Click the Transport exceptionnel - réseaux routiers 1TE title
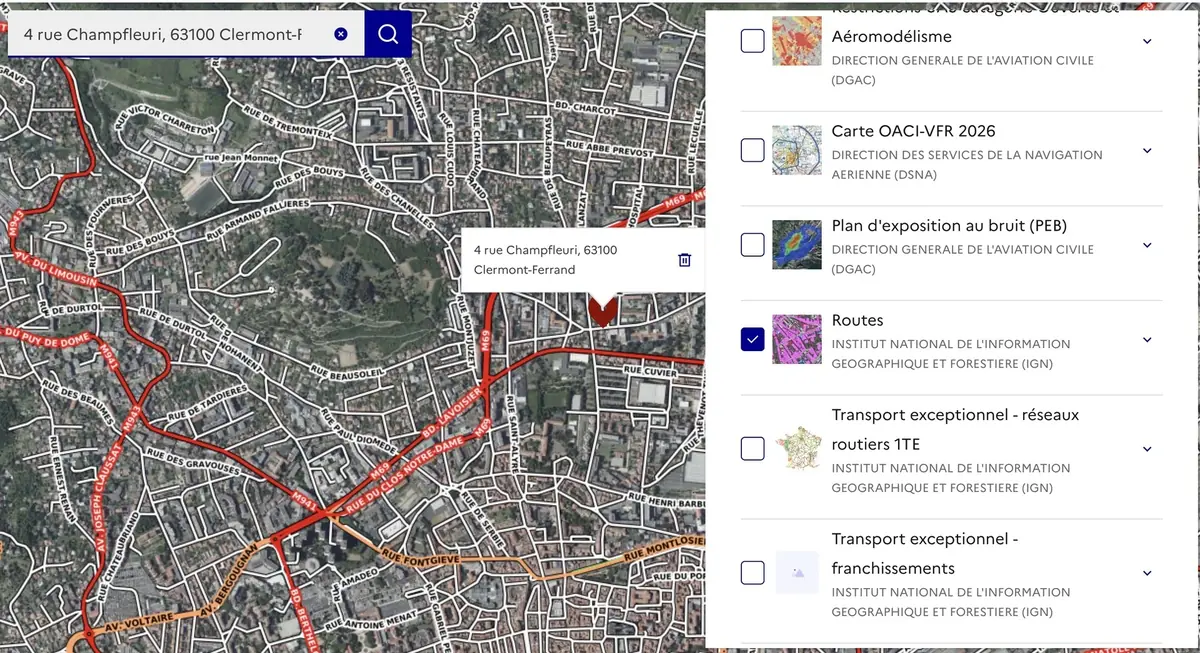This screenshot has height=653, width=1200. pos(955,429)
